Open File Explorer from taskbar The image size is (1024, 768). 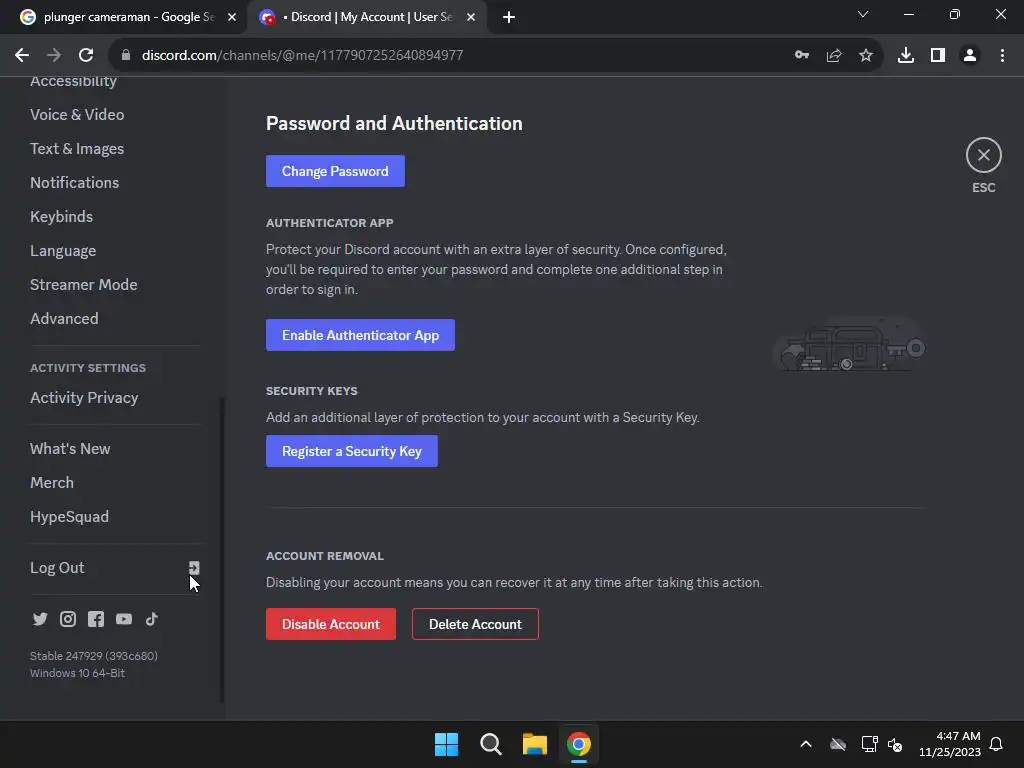point(534,744)
